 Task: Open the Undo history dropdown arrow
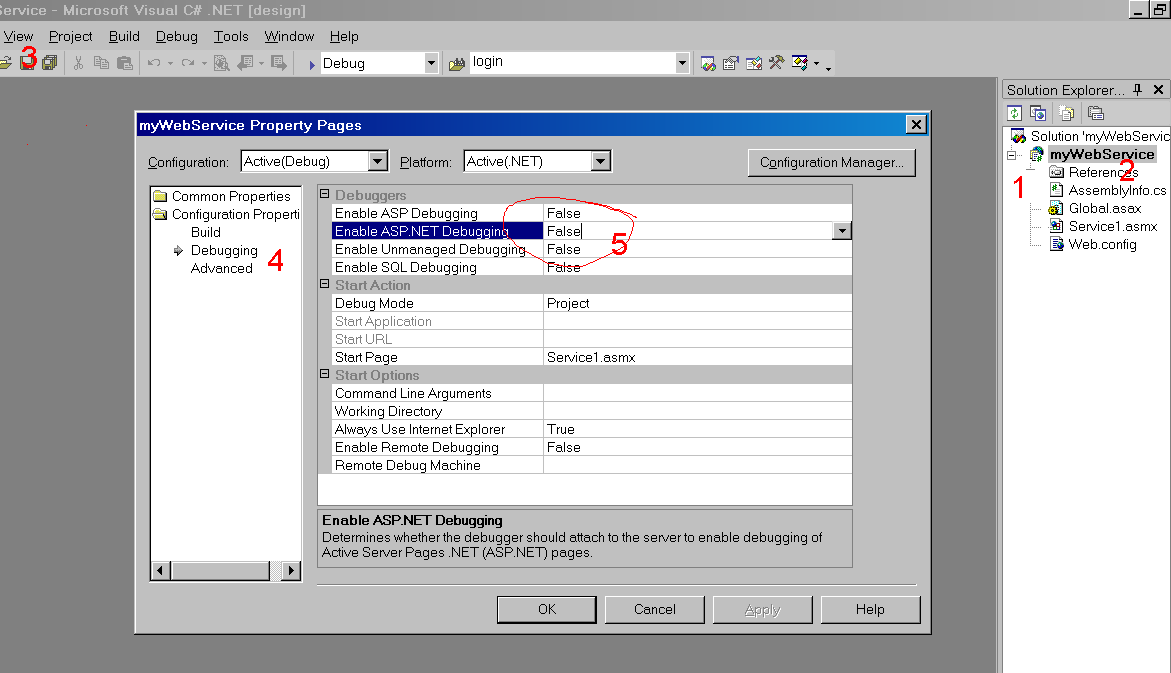point(170,63)
